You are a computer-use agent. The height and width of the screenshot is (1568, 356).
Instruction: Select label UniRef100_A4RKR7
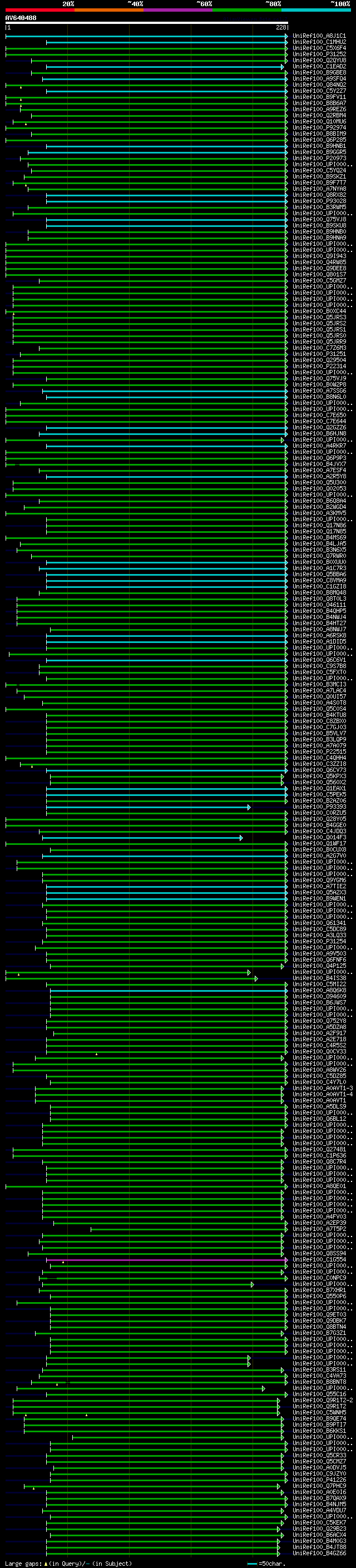coord(319,446)
